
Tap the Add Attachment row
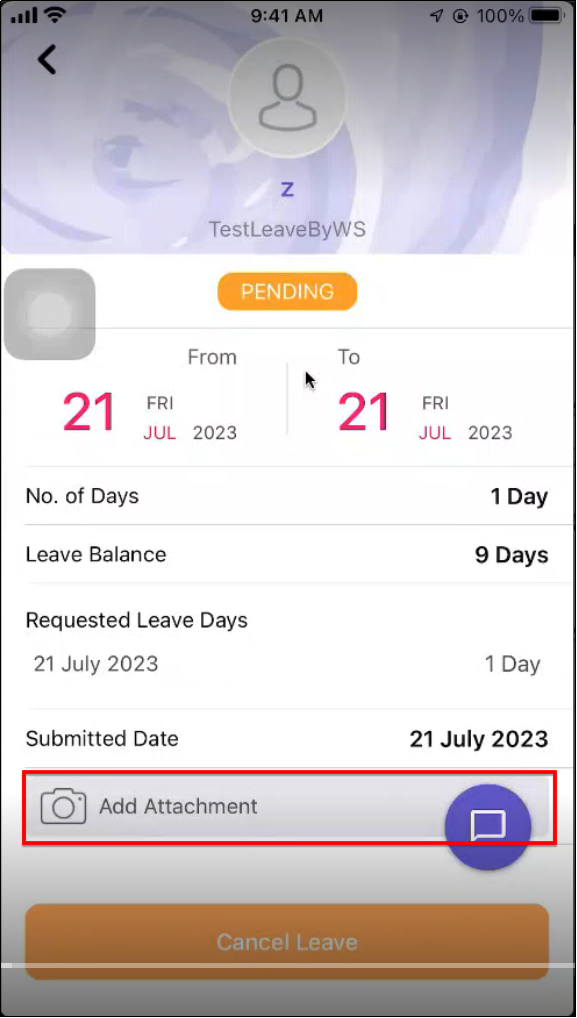coord(289,806)
